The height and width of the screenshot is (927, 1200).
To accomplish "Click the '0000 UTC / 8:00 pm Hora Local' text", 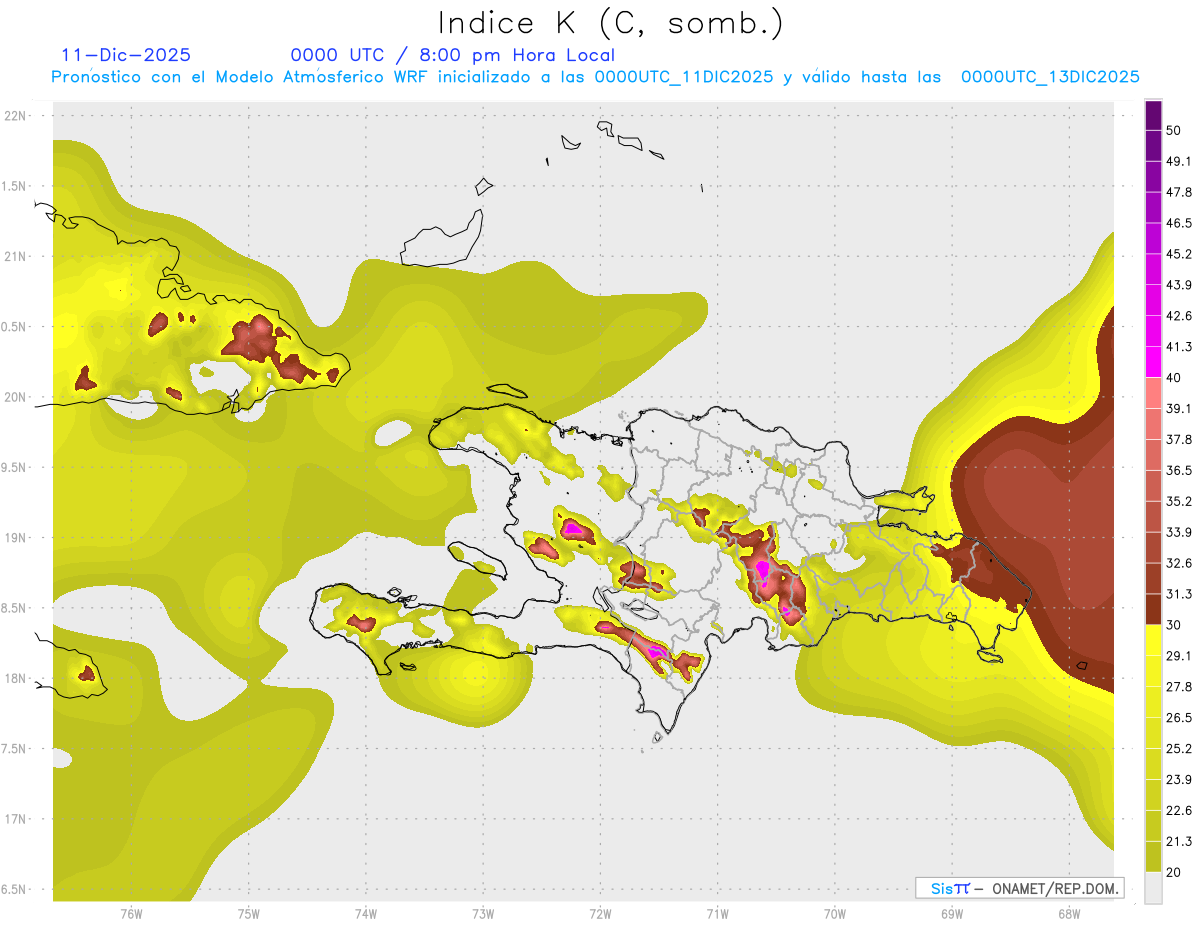I will [x=453, y=55].
